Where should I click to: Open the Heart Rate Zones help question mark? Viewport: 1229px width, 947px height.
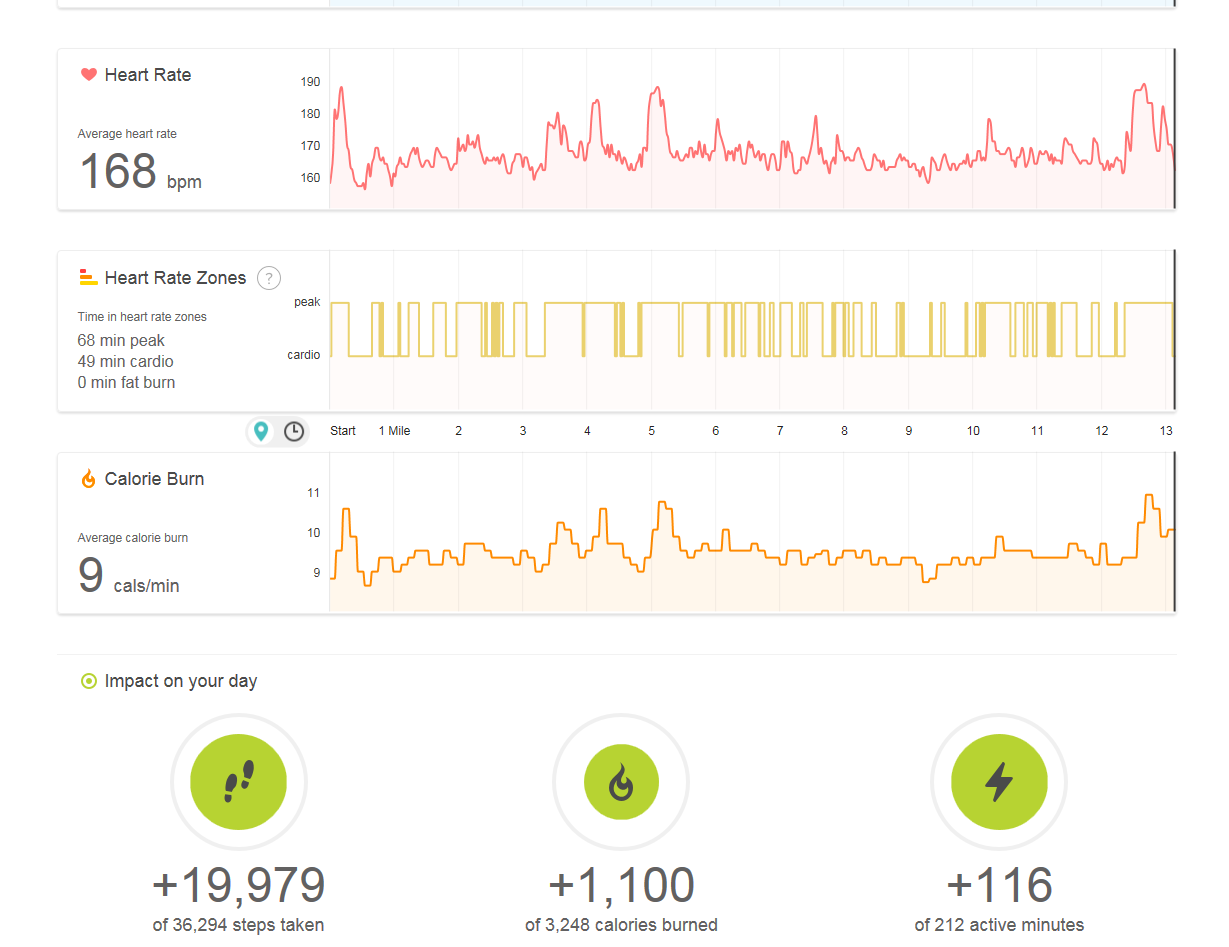(x=269, y=278)
